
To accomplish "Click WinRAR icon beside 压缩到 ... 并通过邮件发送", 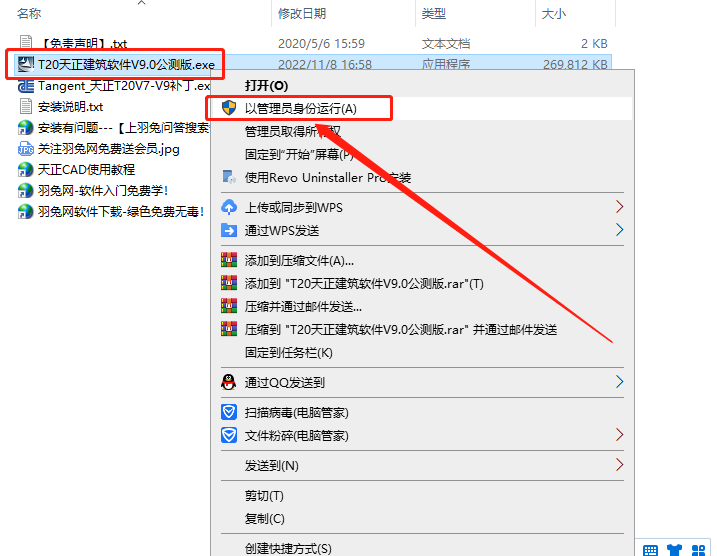I will click(x=229, y=328).
